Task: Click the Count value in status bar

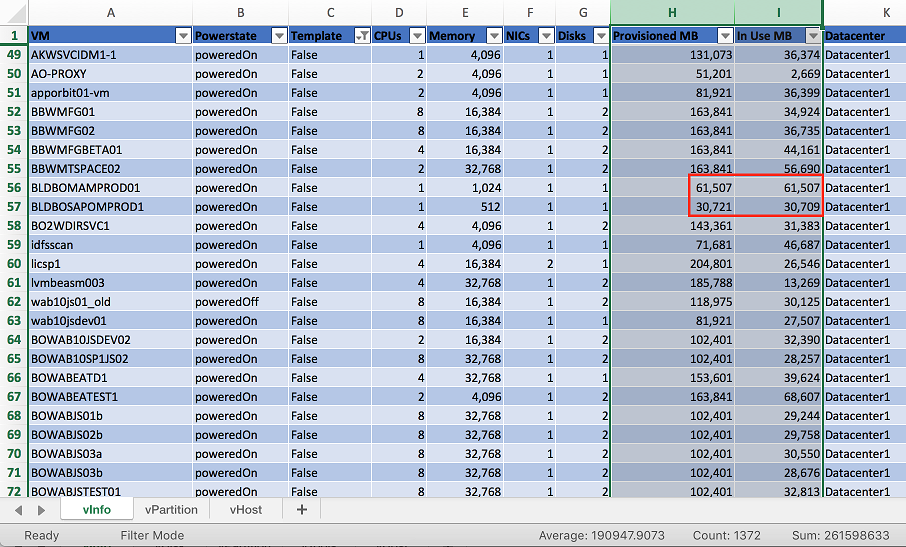Action: pyautogui.click(x=726, y=535)
